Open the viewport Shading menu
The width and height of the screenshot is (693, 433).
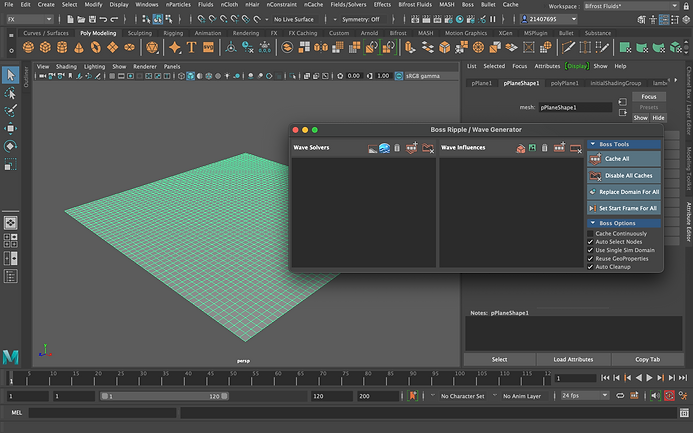pos(66,67)
